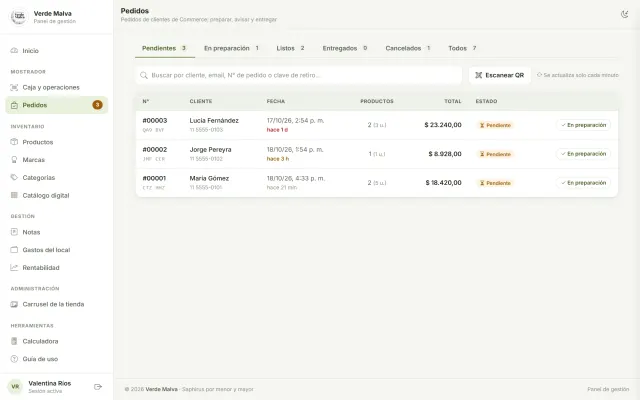Image resolution: width=640 pixels, height=400 pixels.
Task: Click the order search field
Action: 299,75
